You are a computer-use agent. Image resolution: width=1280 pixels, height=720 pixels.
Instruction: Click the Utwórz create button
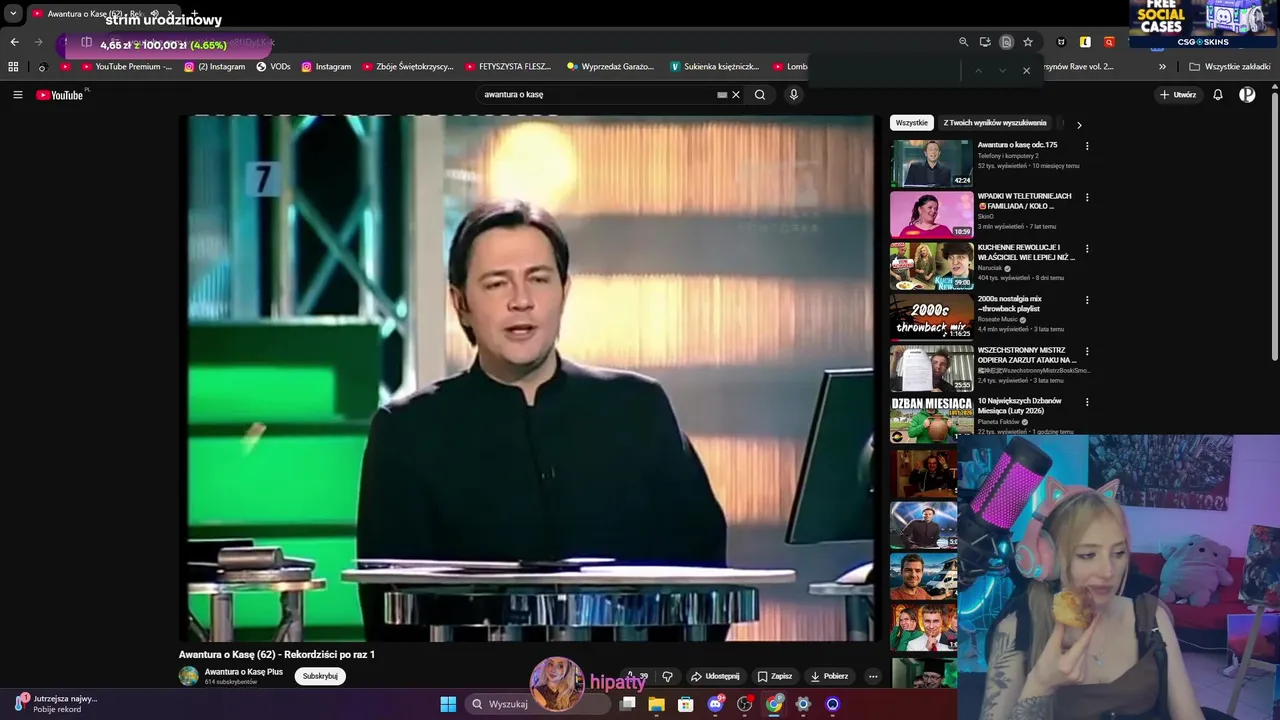(x=1178, y=95)
